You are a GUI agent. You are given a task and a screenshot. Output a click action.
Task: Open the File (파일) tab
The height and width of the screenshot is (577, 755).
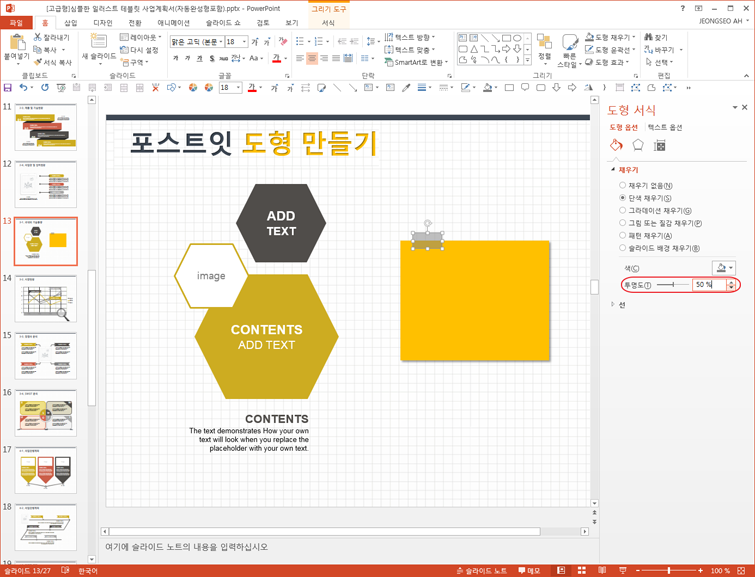(16, 23)
